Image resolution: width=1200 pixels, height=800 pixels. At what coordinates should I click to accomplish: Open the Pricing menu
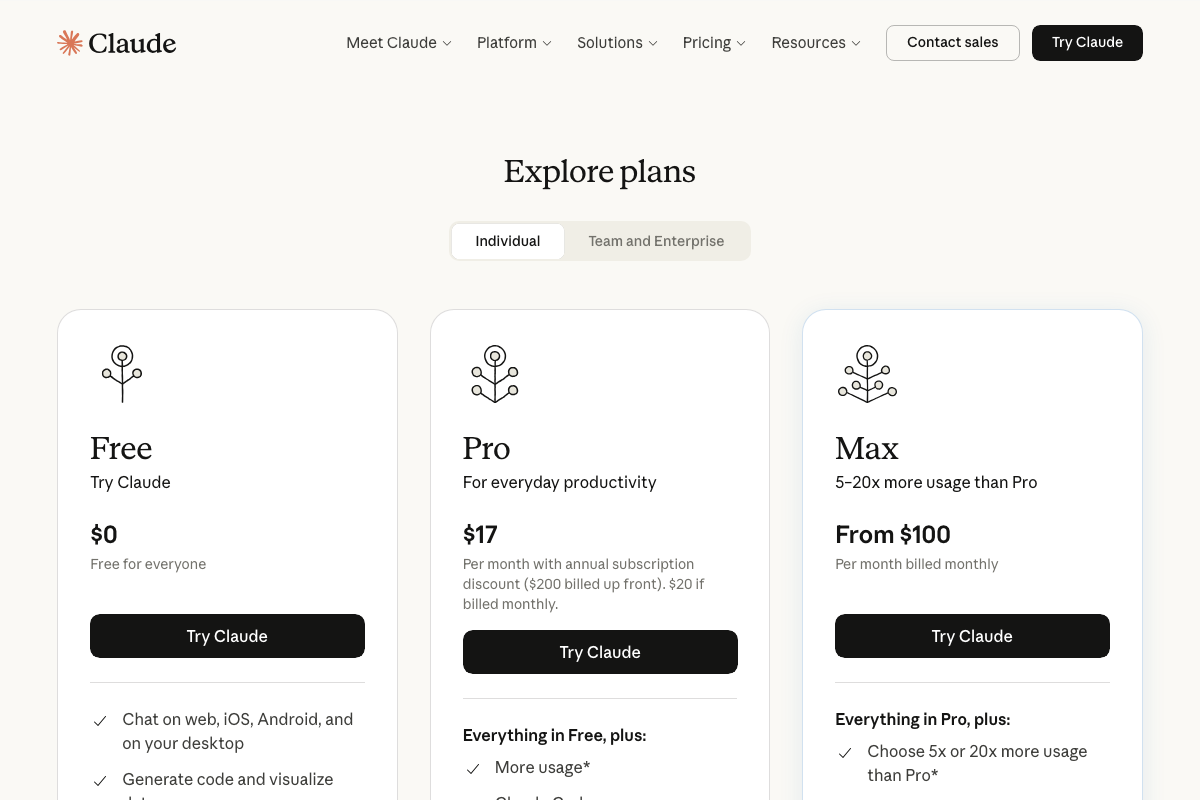click(x=713, y=42)
